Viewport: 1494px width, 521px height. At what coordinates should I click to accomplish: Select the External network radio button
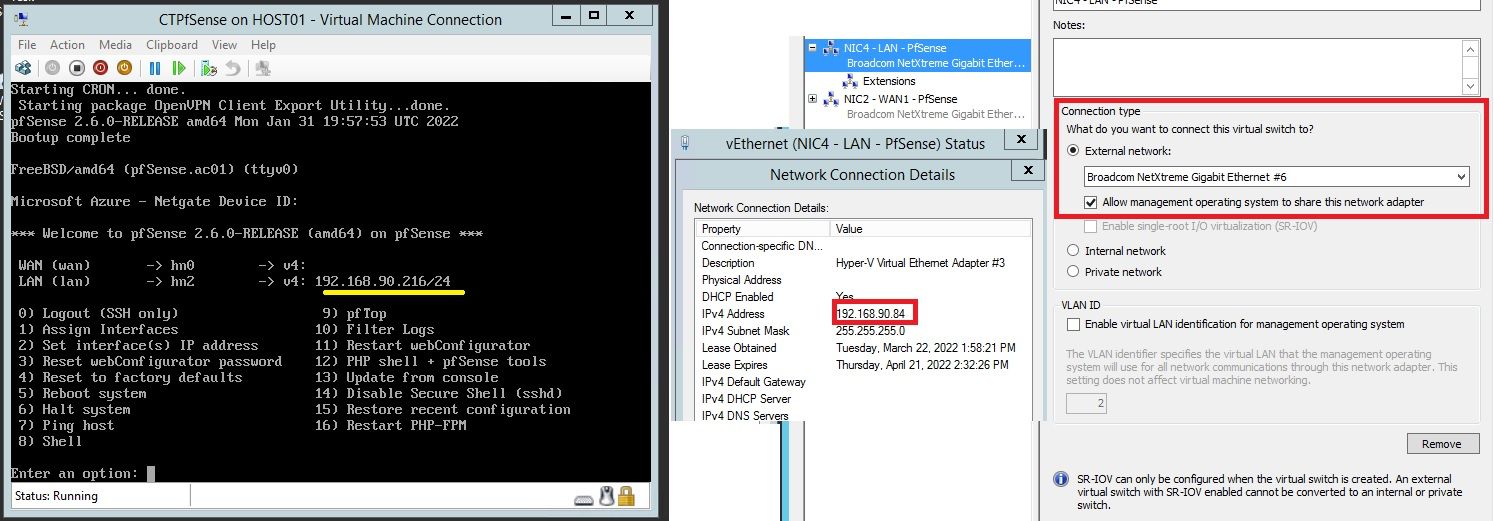[x=1074, y=151]
